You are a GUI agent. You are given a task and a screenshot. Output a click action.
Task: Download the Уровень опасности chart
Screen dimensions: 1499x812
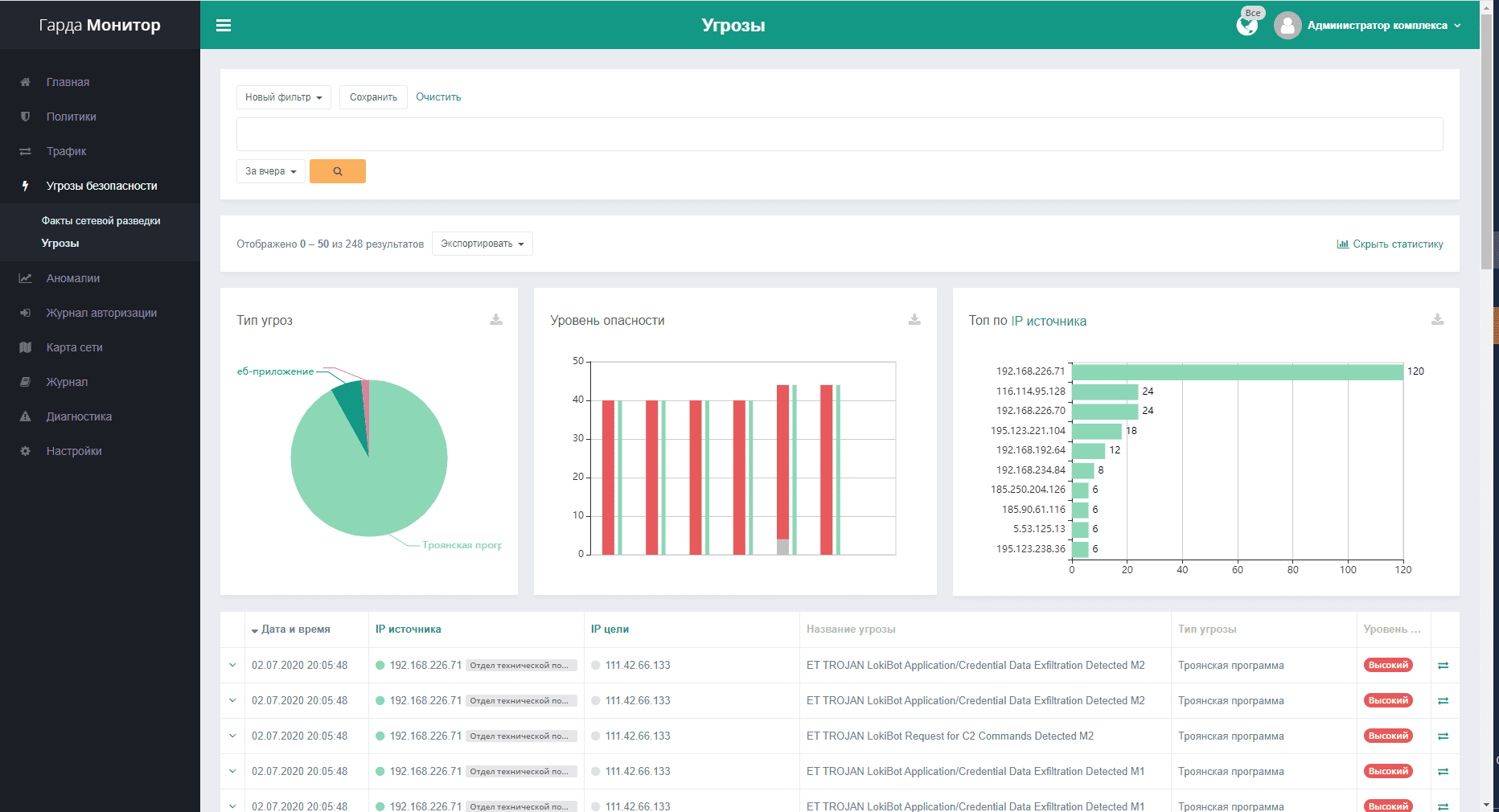click(914, 320)
